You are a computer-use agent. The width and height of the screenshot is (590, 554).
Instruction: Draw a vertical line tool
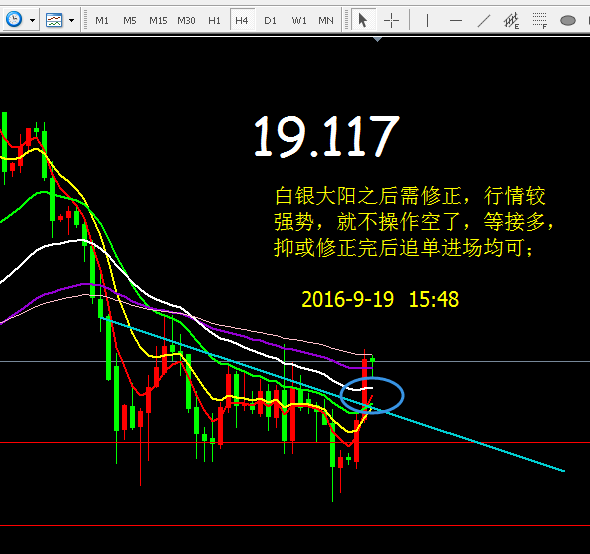coord(427,20)
